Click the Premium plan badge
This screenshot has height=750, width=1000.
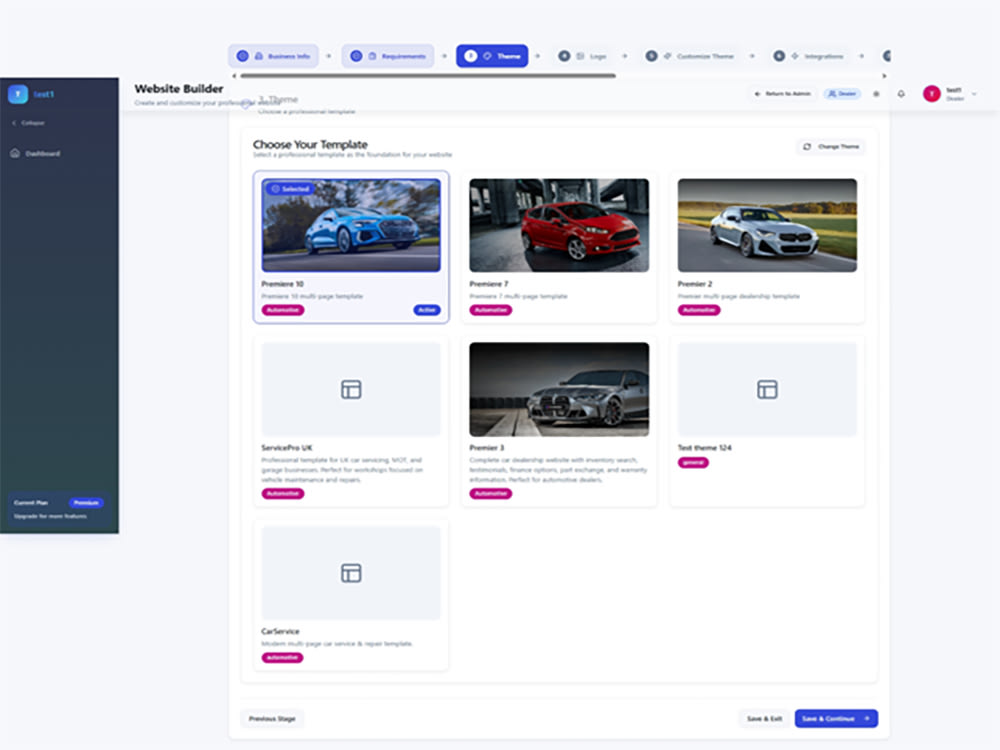(x=86, y=503)
